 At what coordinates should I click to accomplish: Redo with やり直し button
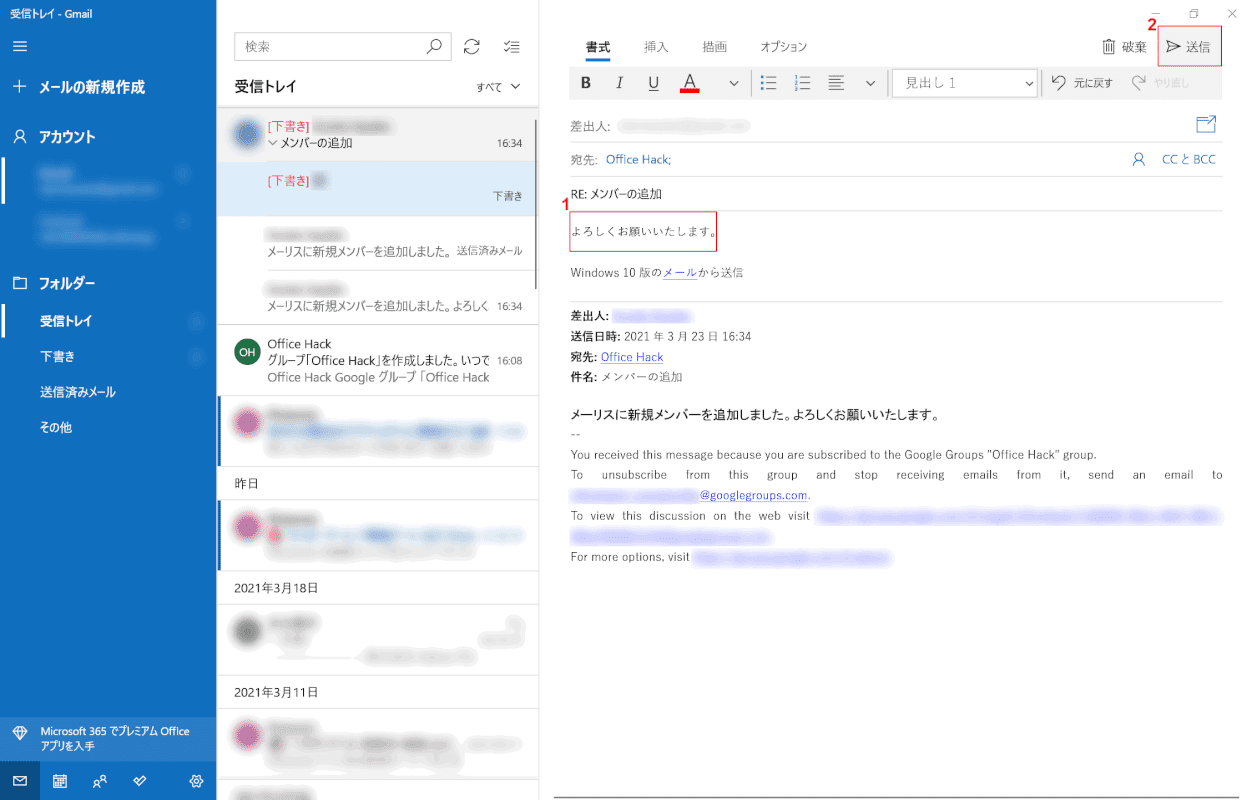tap(1160, 83)
